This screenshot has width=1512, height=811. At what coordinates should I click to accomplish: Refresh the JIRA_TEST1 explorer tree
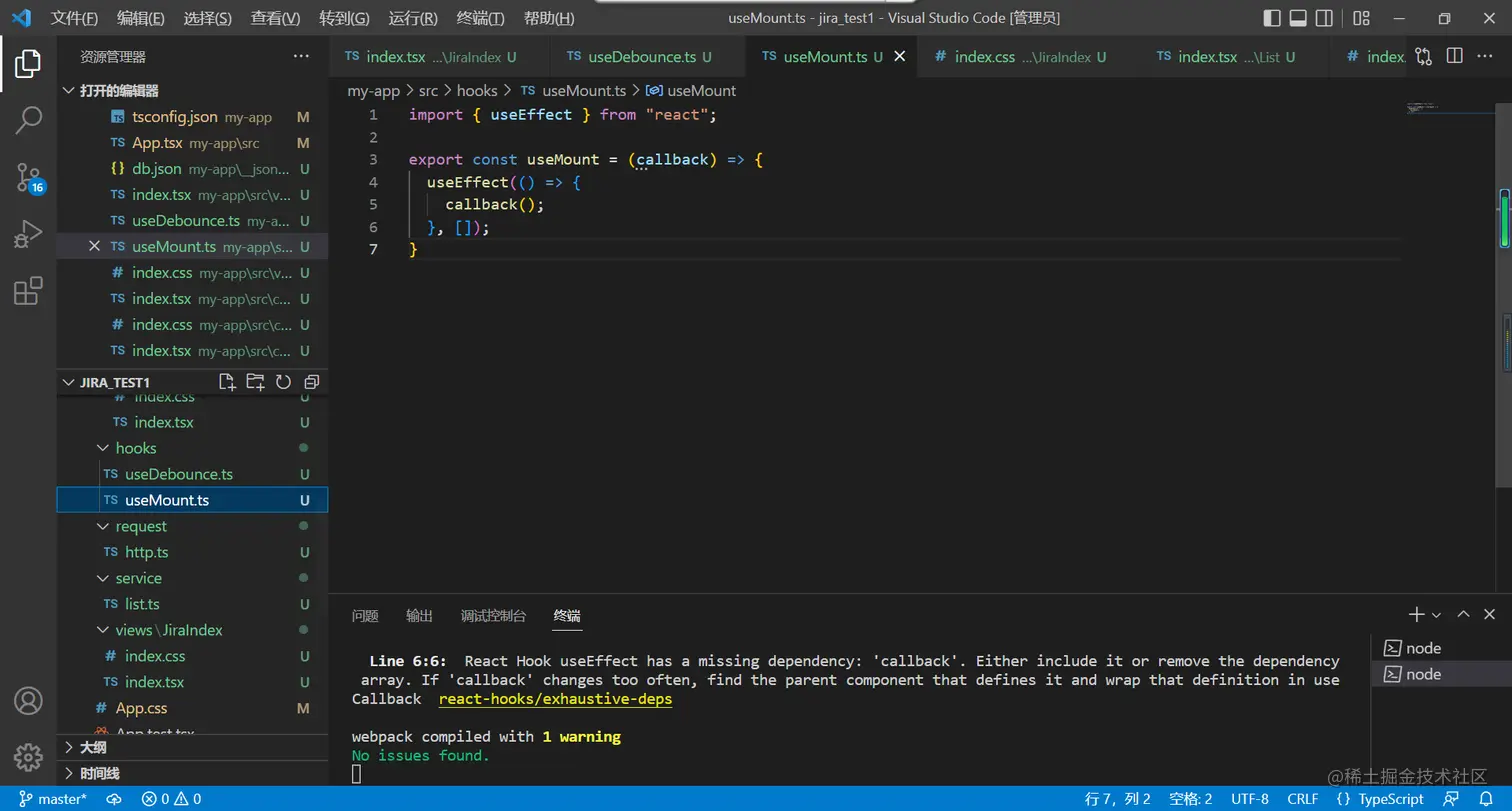(283, 382)
